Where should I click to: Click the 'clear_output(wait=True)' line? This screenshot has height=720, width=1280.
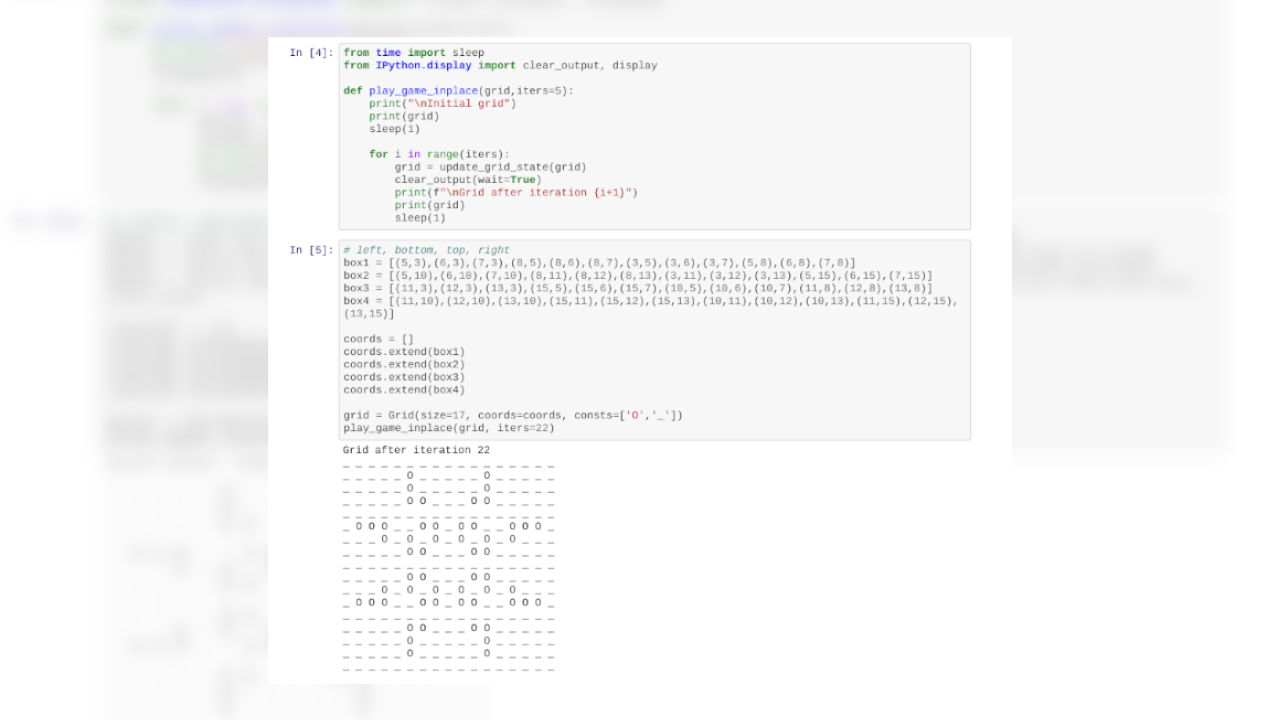pos(468,180)
